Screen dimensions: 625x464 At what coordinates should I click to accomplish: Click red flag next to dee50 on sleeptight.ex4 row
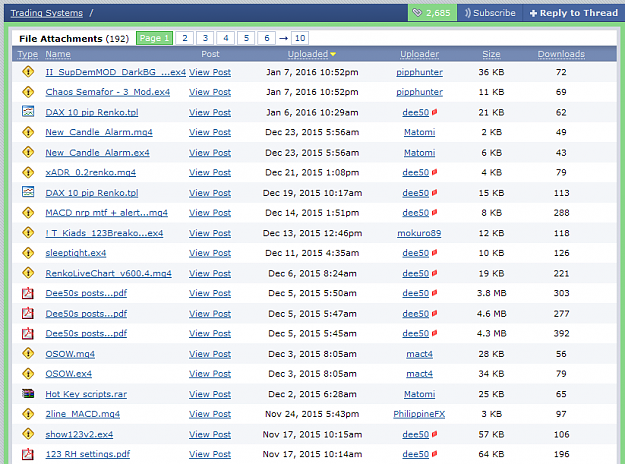(x=434, y=253)
